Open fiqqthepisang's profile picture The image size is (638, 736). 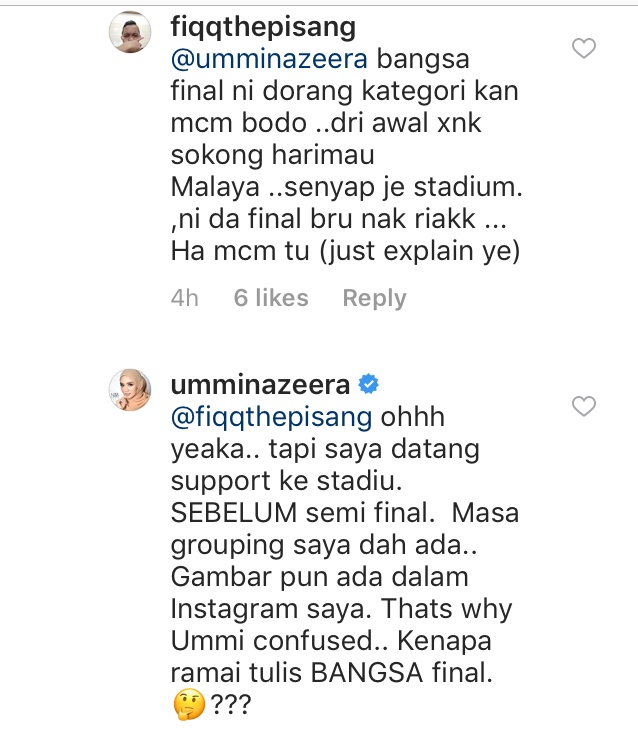point(130,32)
